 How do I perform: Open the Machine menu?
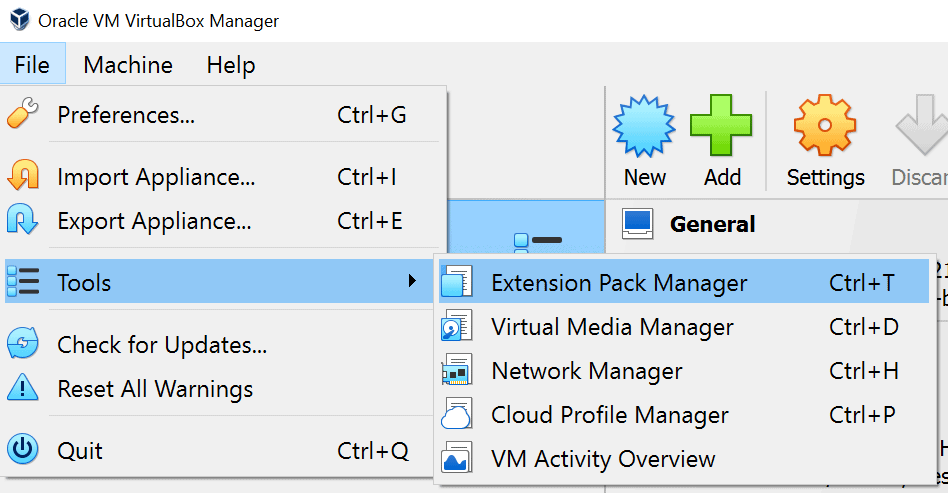click(128, 65)
